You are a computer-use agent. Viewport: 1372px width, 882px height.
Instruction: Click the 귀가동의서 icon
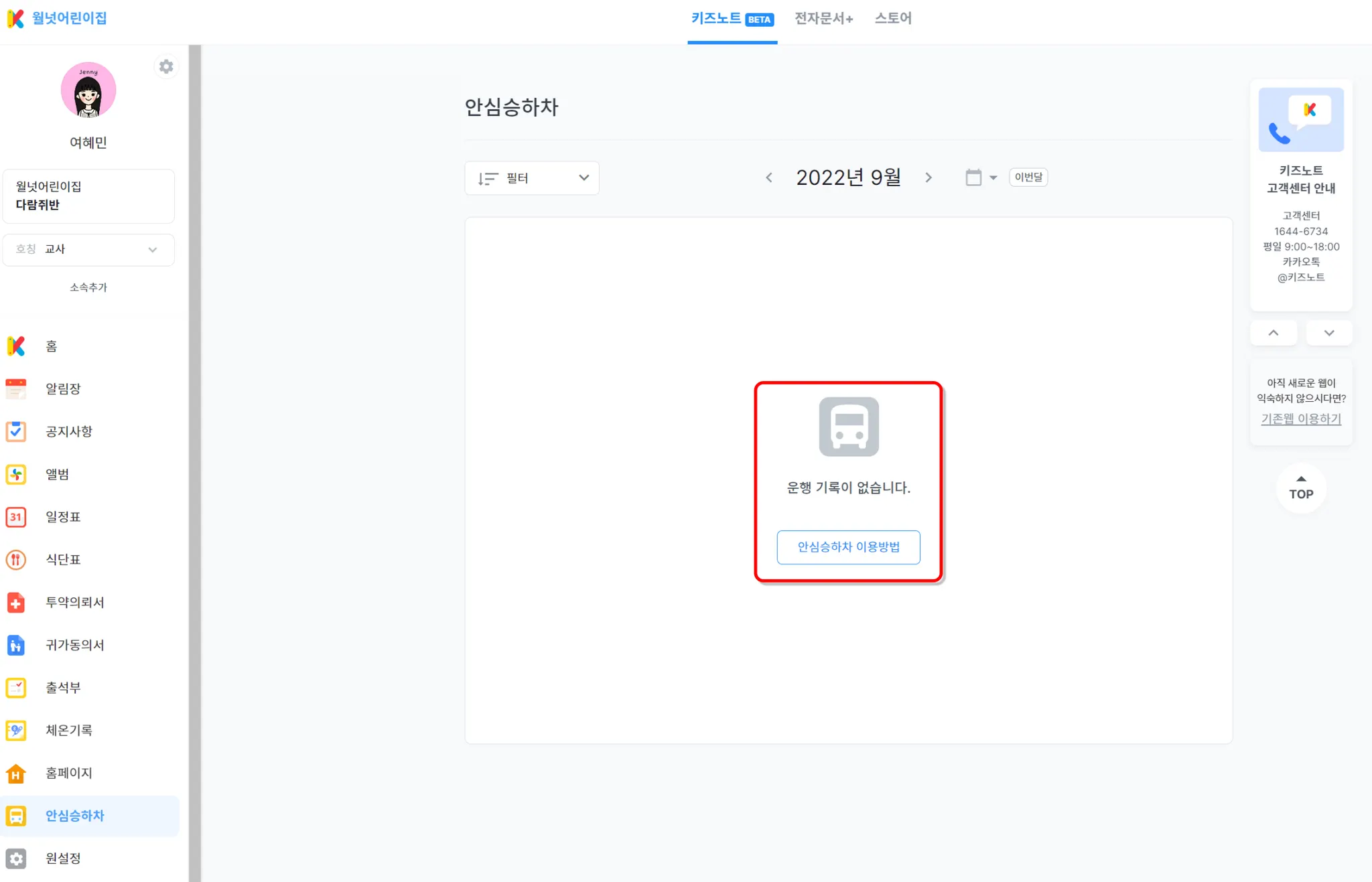click(16, 645)
